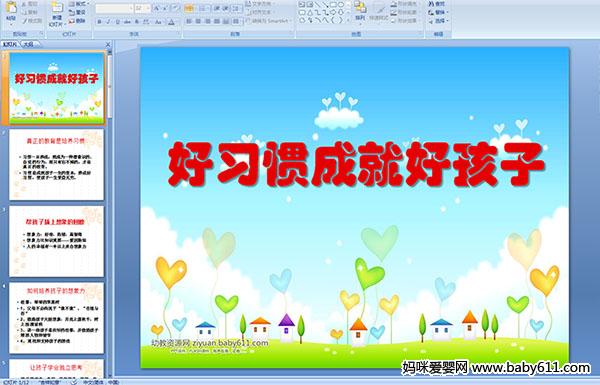Open the Arrange shapes tool
600x385 pixels.
click(360, 11)
